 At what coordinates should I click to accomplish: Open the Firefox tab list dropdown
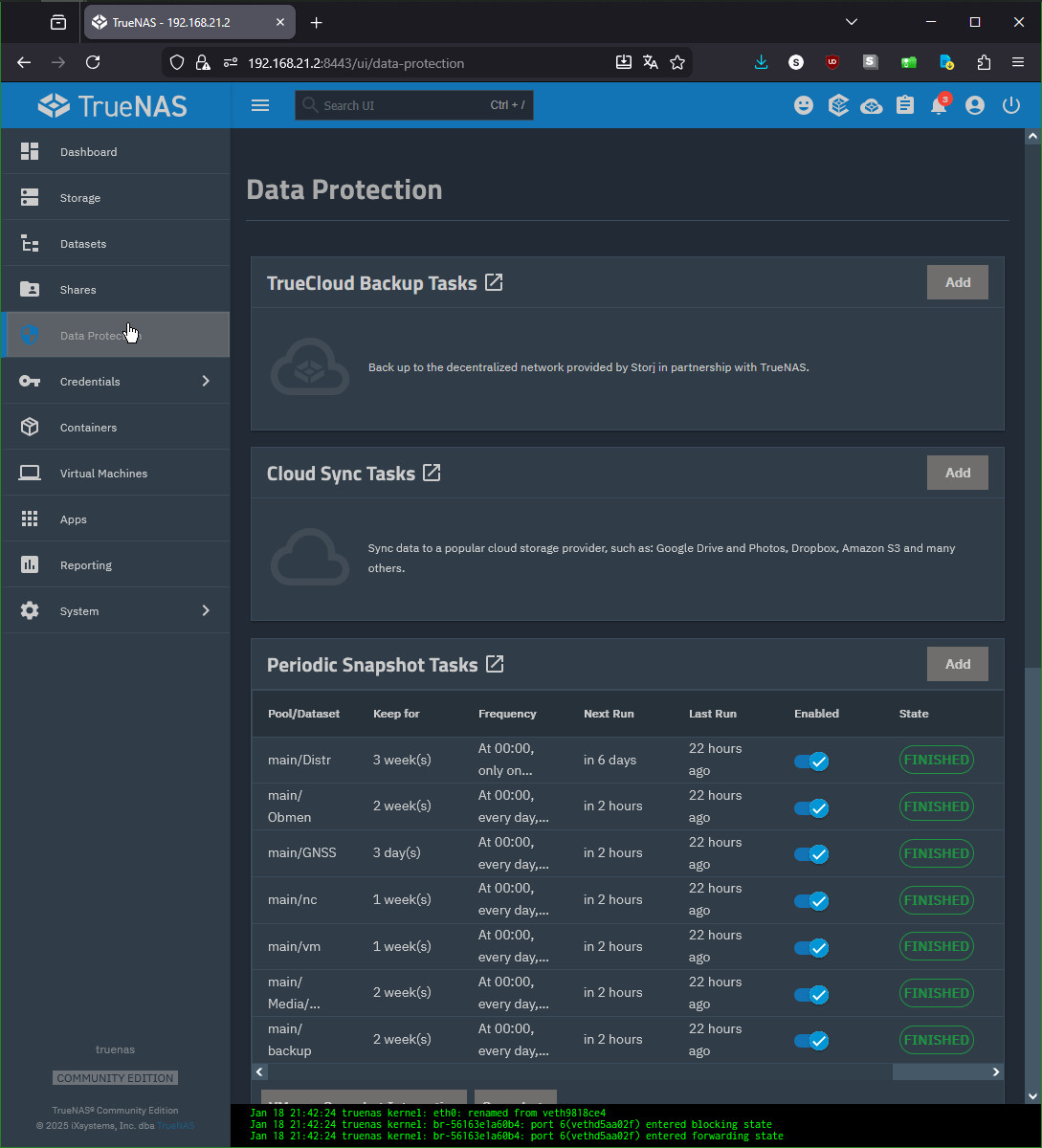pyautogui.click(x=852, y=22)
